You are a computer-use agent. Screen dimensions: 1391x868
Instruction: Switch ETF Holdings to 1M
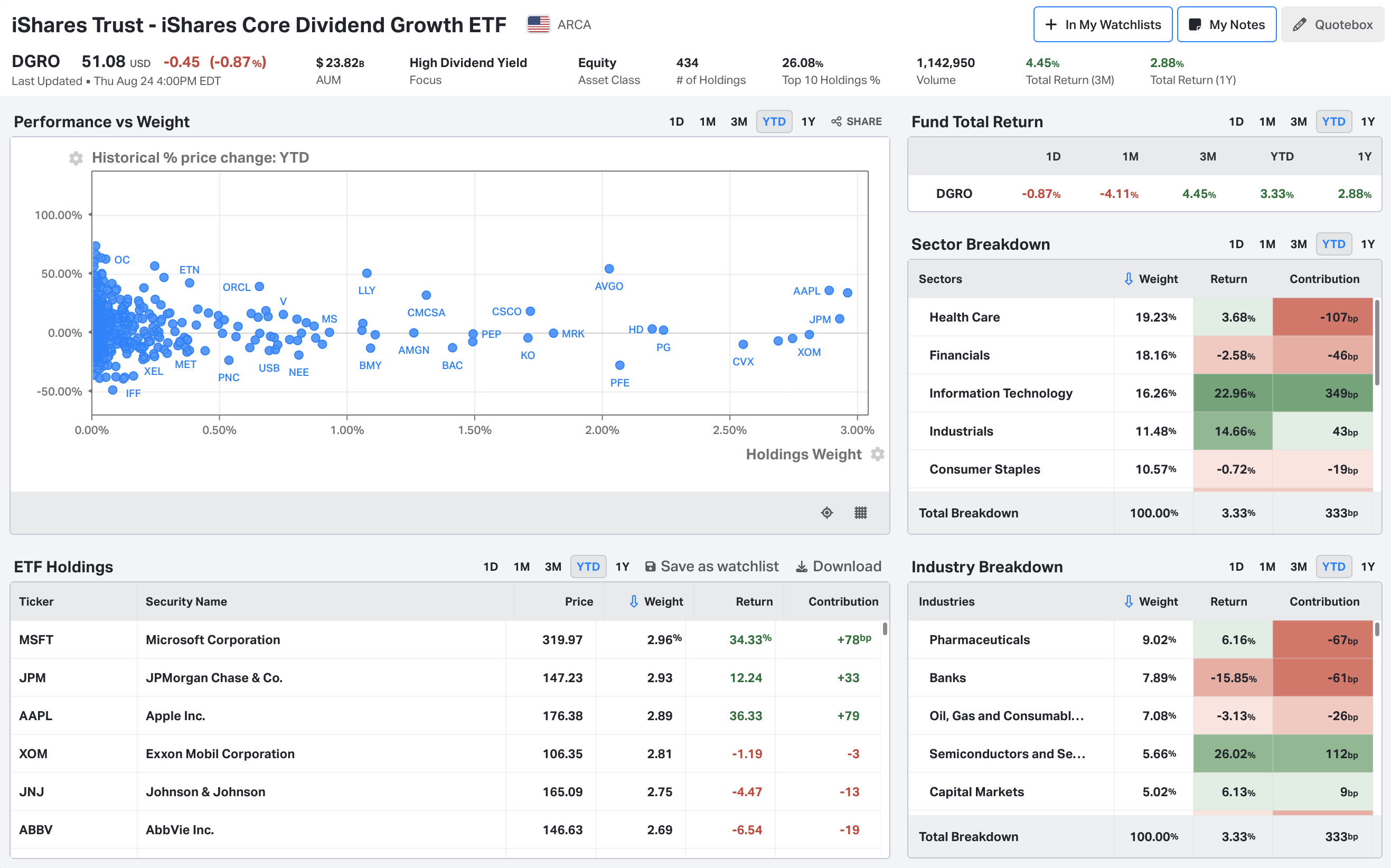[x=521, y=567]
